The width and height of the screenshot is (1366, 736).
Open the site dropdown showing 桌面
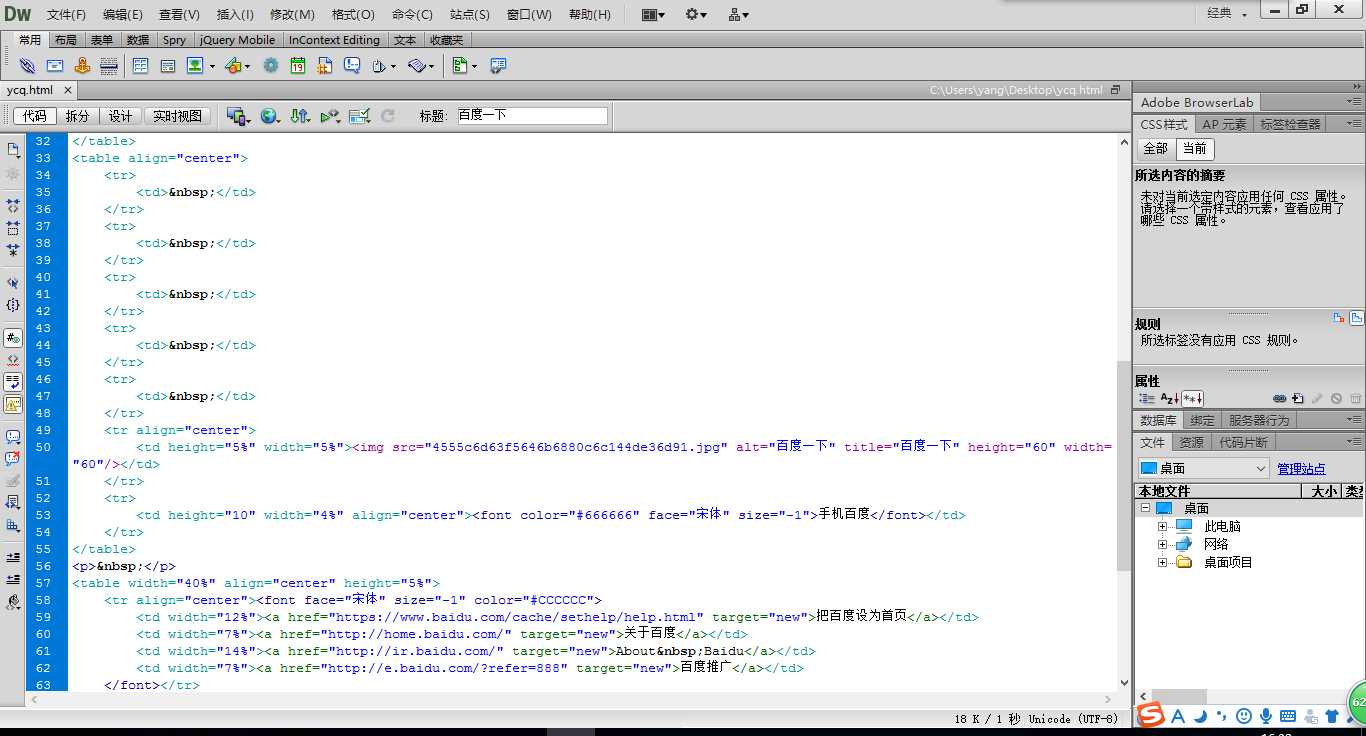click(1204, 468)
